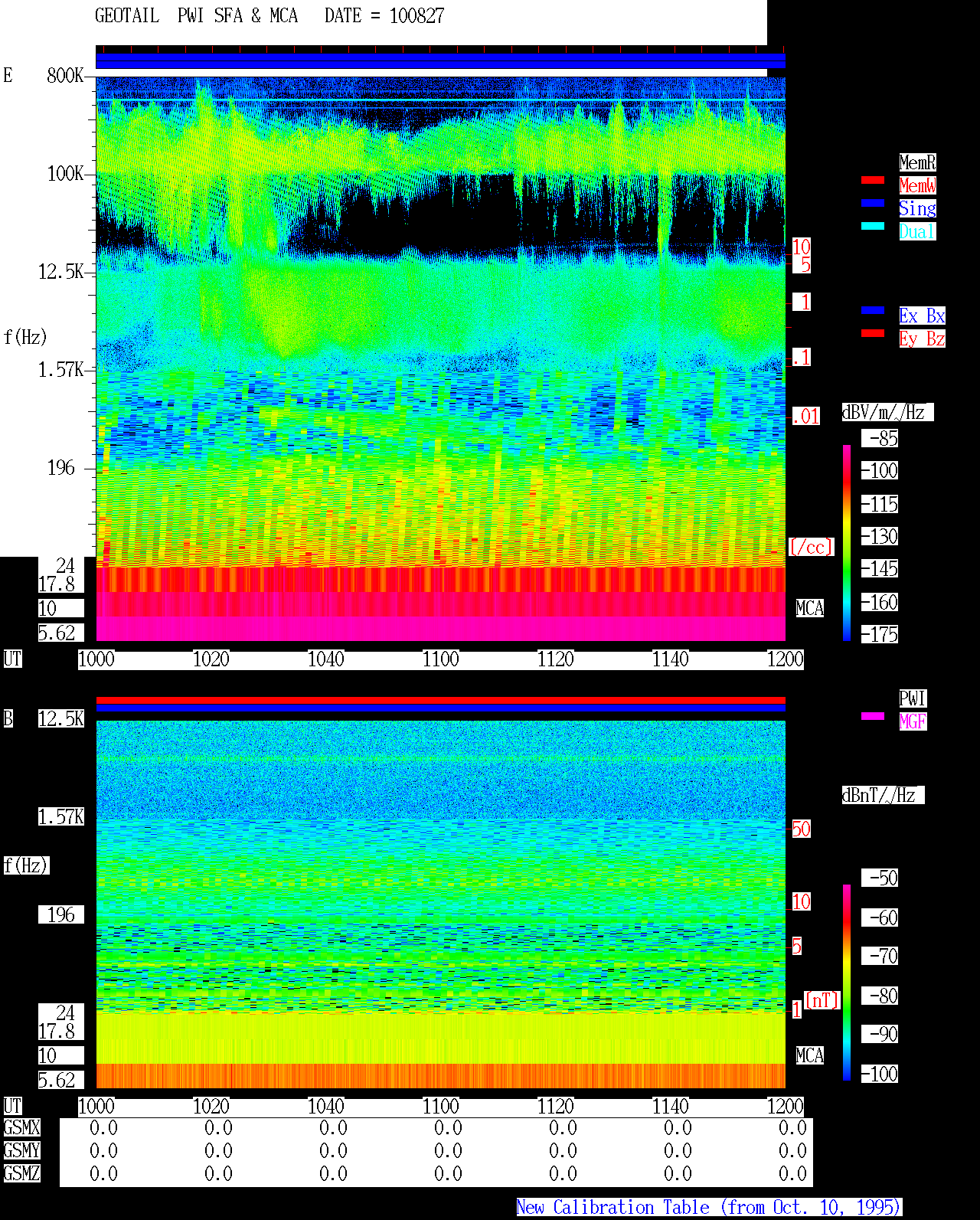Click the red .01 density scale label
Screen dimensions: 980x1220
point(805,417)
